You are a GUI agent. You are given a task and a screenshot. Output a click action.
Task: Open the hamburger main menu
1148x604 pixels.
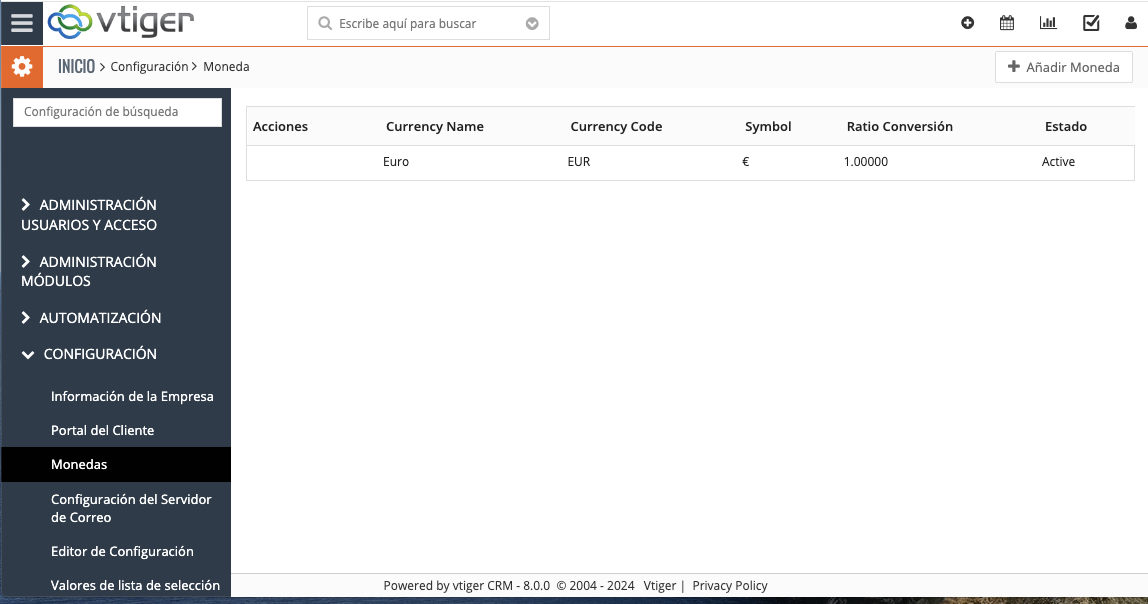pyautogui.click(x=21, y=23)
